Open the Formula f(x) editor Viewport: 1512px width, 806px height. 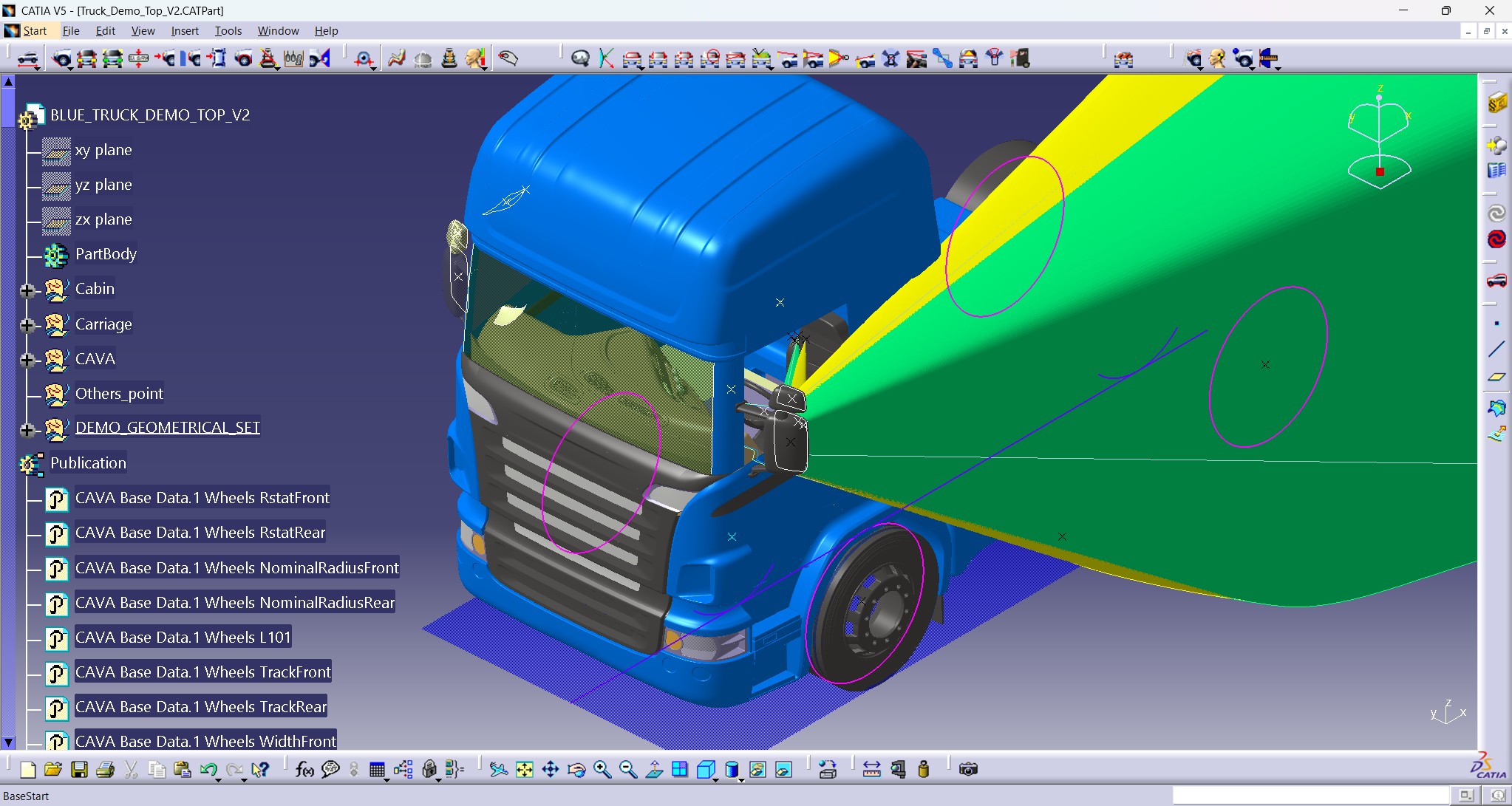point(304,770)
